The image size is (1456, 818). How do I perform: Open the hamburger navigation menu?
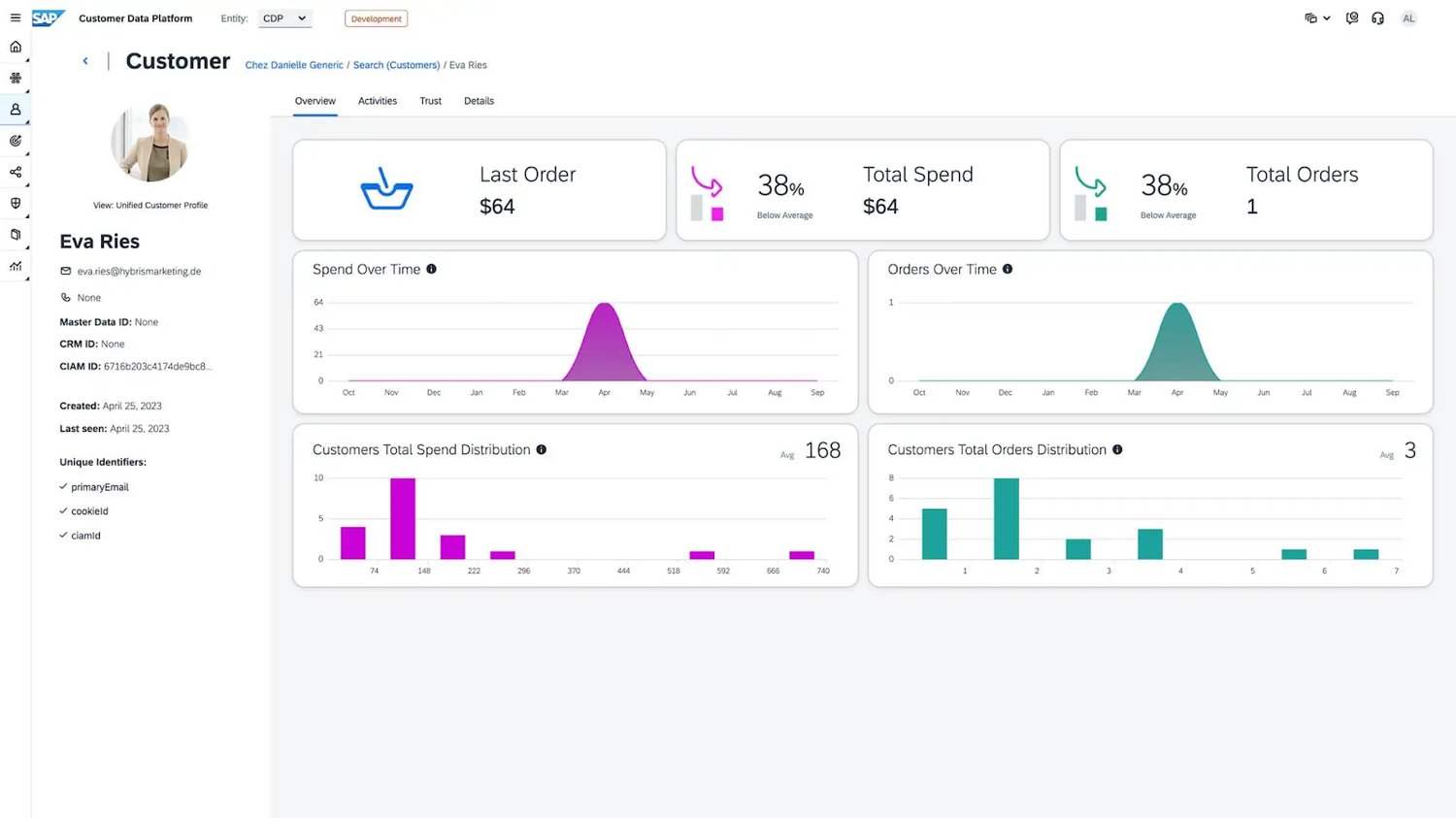pyautogui.click(x=16, y=17)
